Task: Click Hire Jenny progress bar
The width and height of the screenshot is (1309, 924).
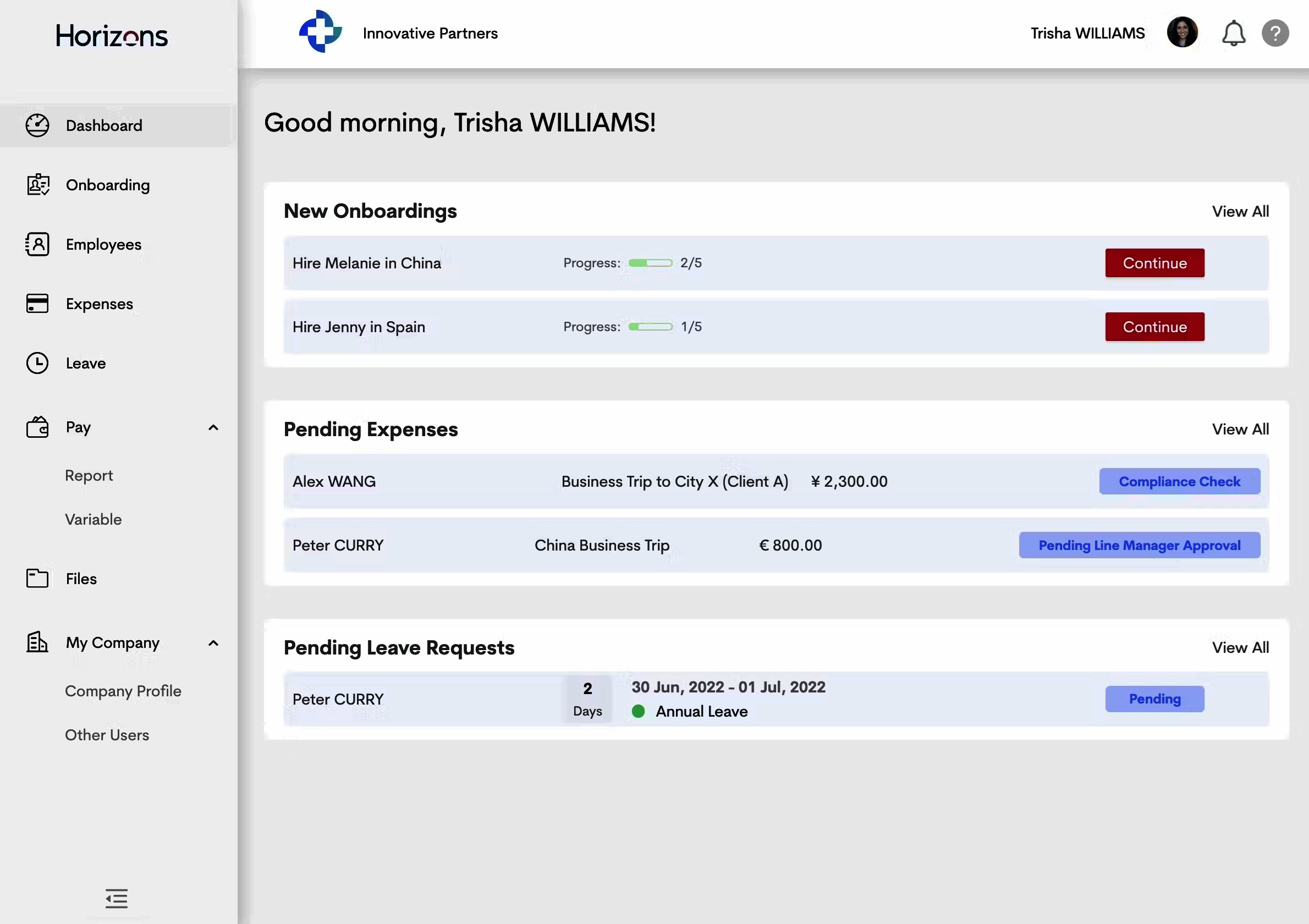Action: coord(651,327)
